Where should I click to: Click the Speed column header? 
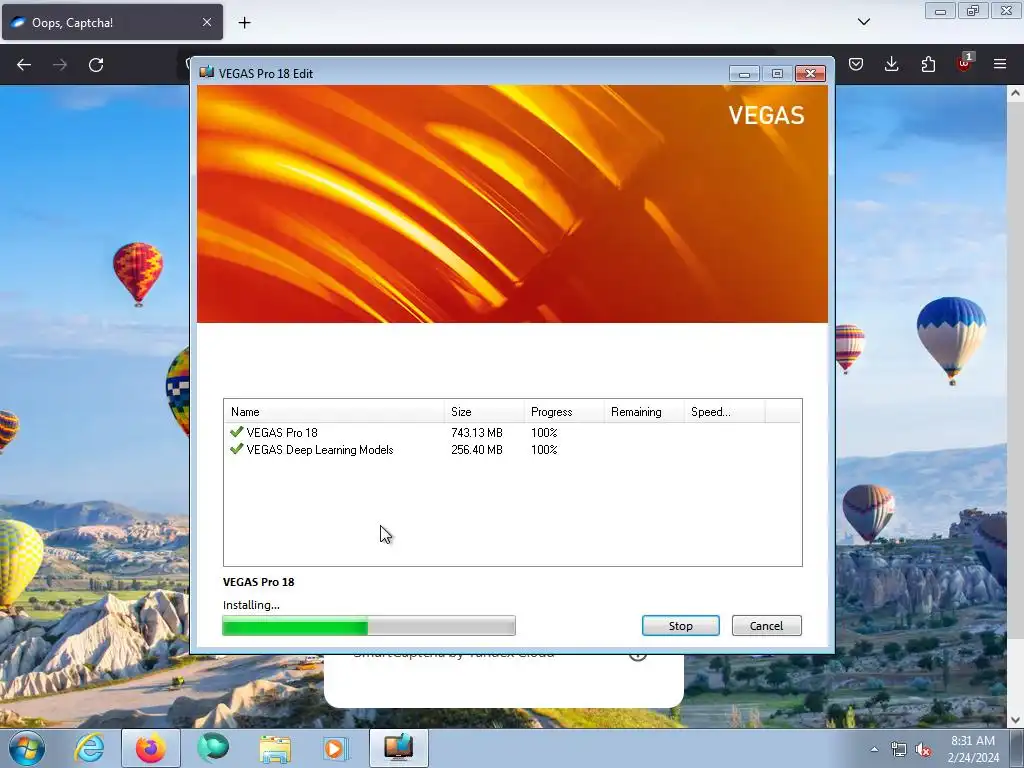(724, 411)
